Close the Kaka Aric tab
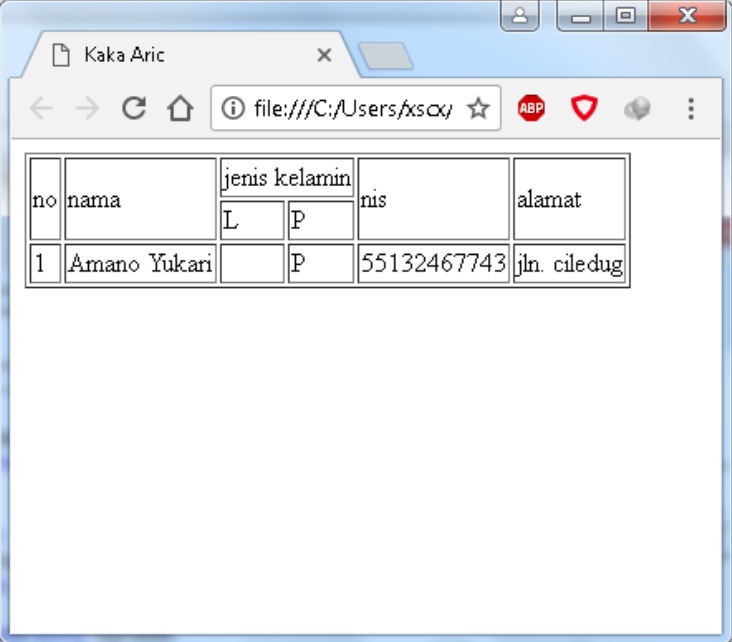The width and height of the screenshot is (732, 642). pos(324,55)
